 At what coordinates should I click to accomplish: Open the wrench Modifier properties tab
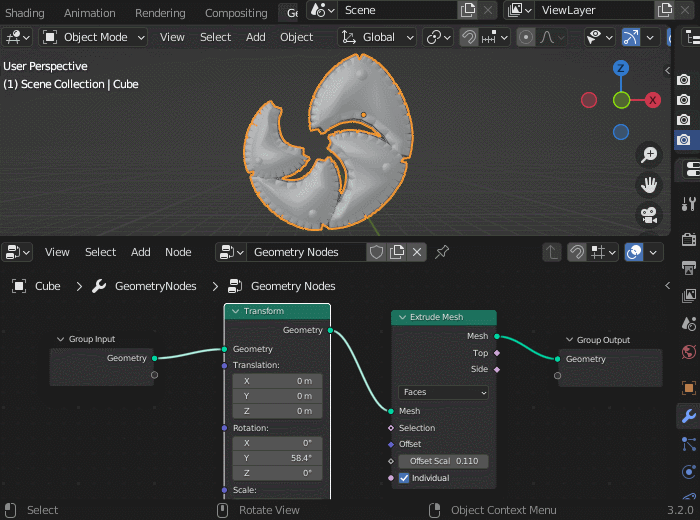[x=688, y=416]
